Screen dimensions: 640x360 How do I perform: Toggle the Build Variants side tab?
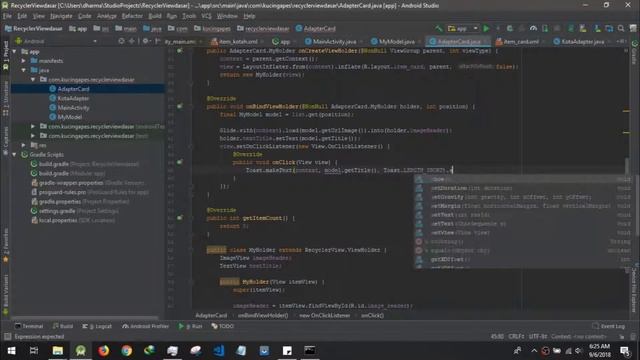tap(6, 294)
